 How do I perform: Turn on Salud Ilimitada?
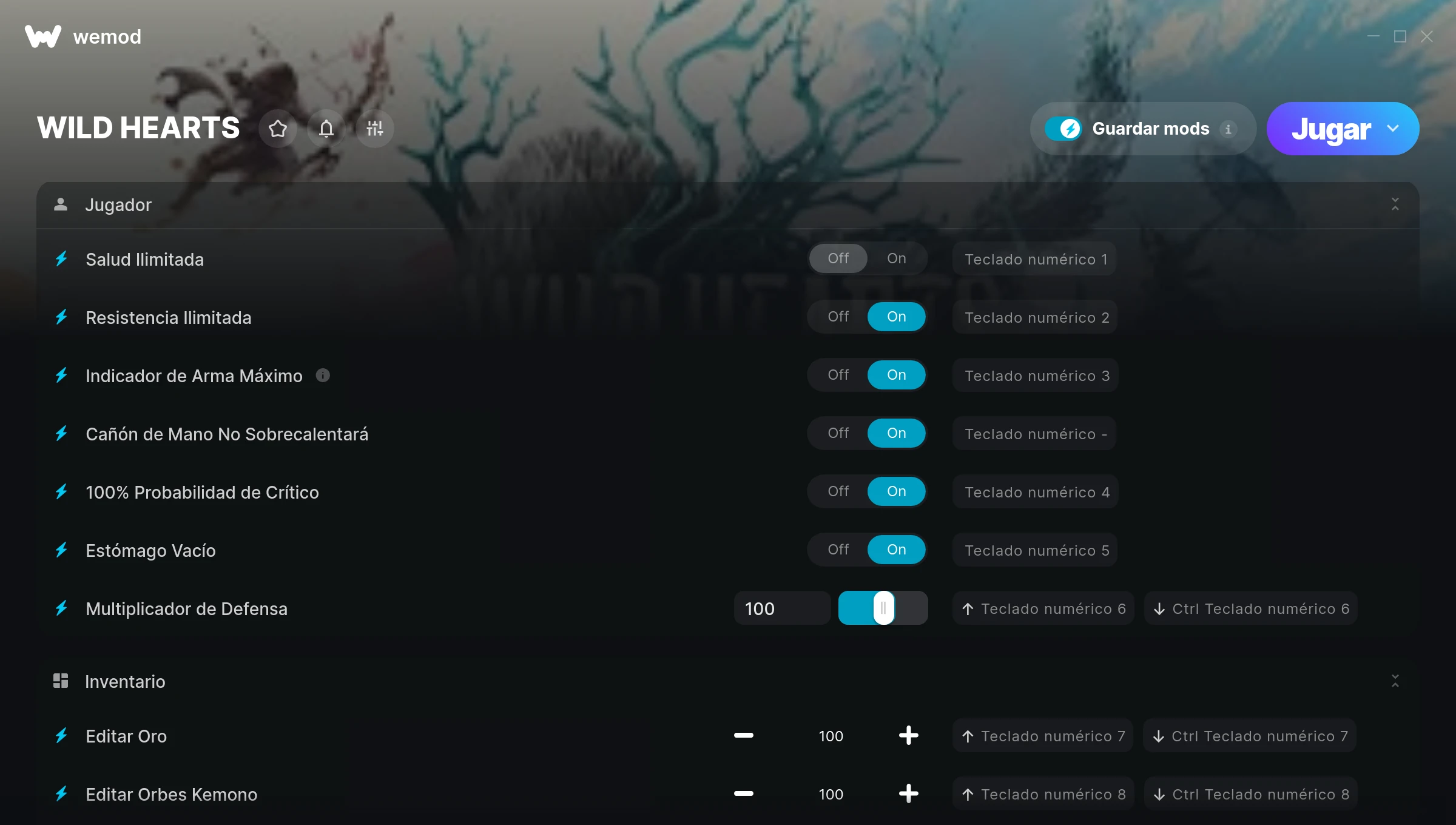click(897, 258)
